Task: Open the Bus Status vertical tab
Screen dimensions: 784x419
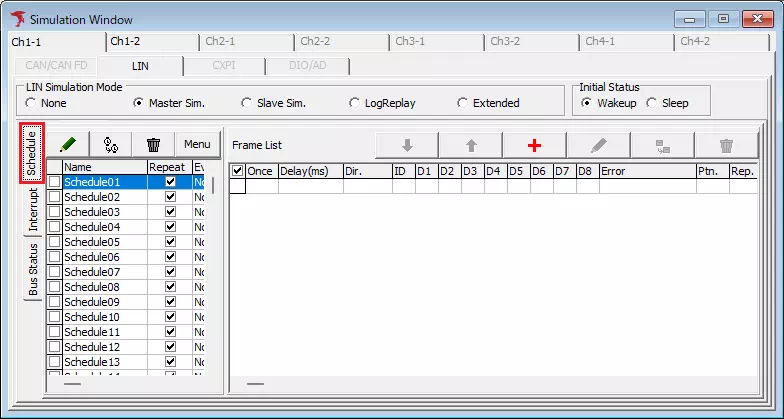Action: (x=33, y=269)
